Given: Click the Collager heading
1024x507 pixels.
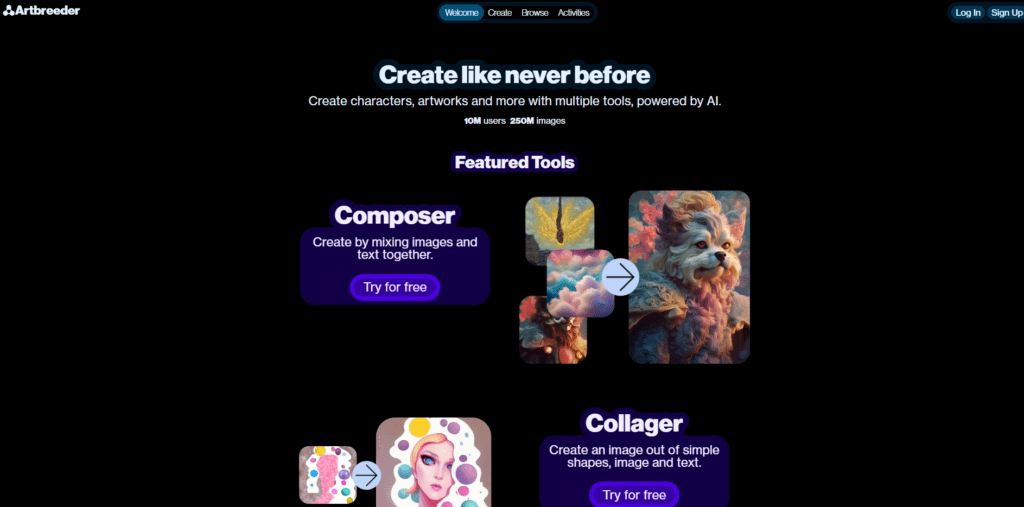Looking at the screenshot, I should (x=634, y=423).
